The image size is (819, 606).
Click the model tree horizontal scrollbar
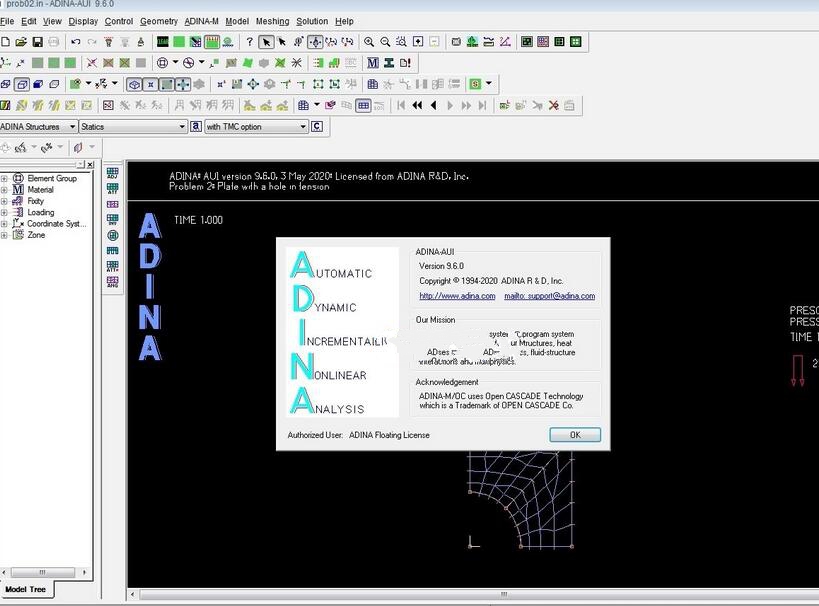(42, 572)
